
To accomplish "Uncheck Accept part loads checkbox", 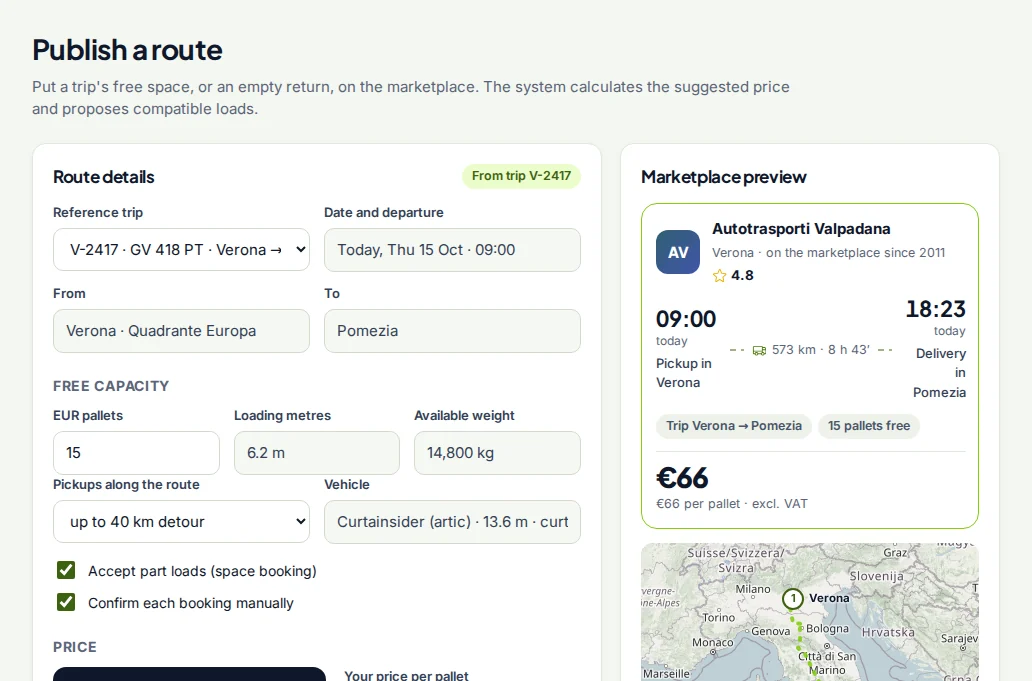I will (x=66, y=570).
